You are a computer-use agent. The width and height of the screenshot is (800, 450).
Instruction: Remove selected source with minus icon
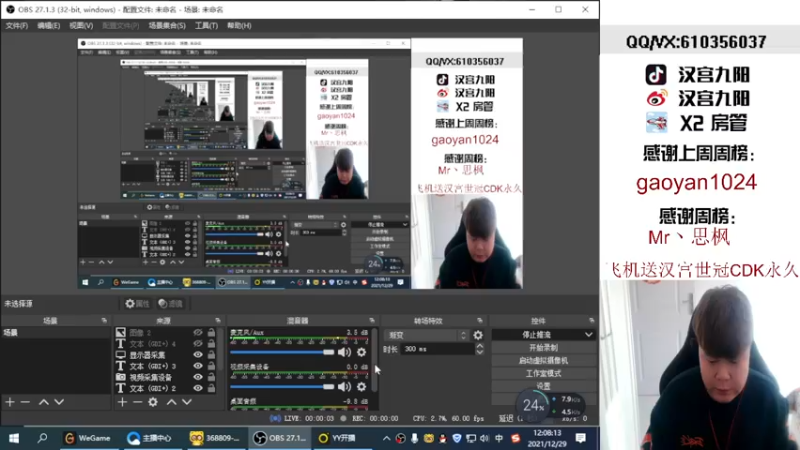(137, 402)
